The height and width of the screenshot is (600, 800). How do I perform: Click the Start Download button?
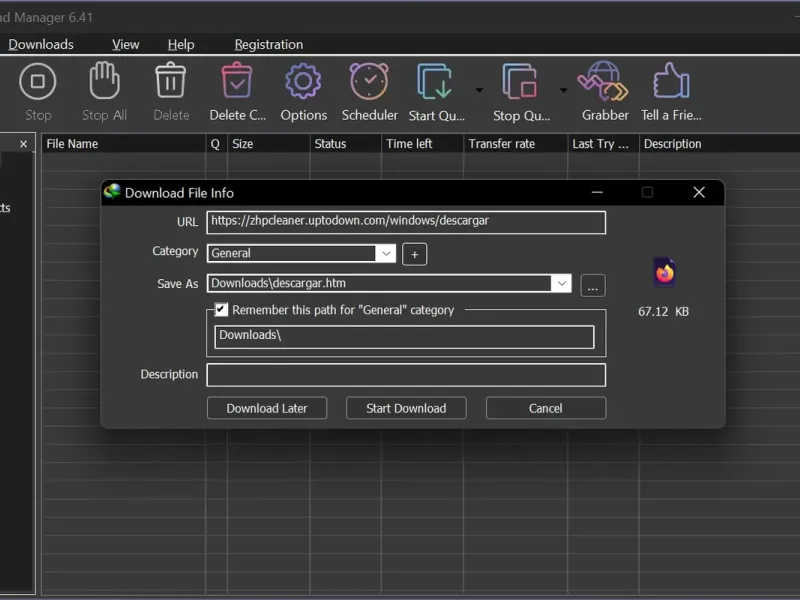click(406, 408)
